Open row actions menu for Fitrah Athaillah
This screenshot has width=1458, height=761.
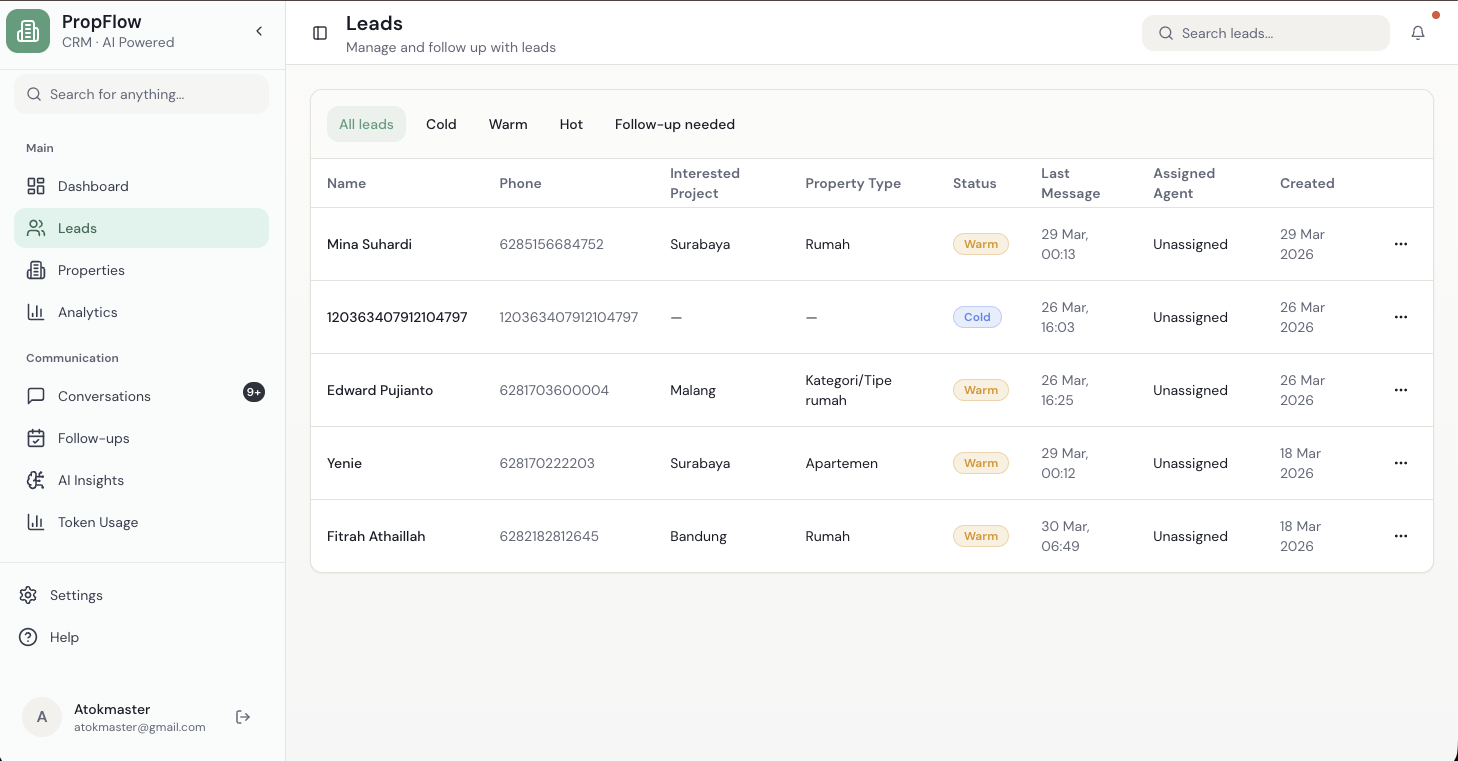pyautogui.click(x=1401, y=536)
